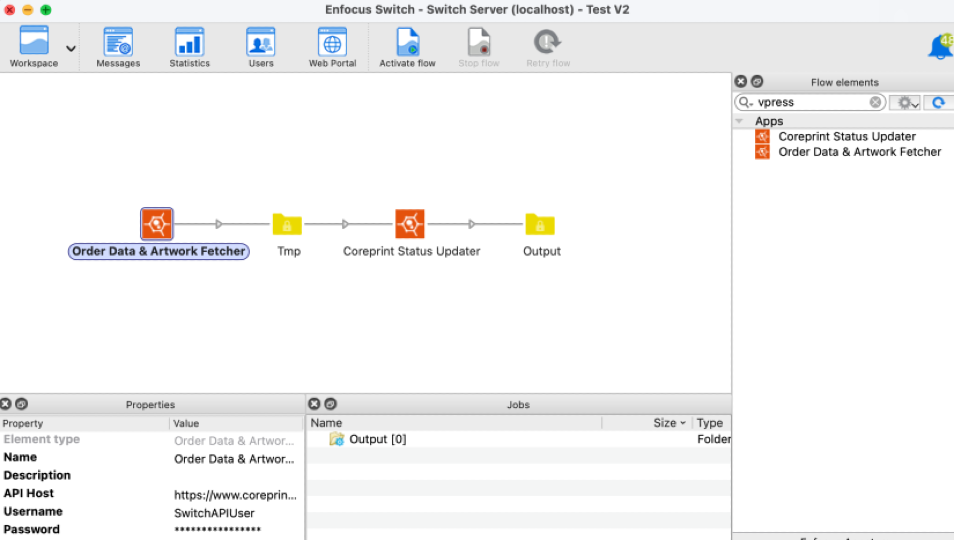Edit the API Host value
Viewport: 954px width, 540px height.
coord(237,495)
